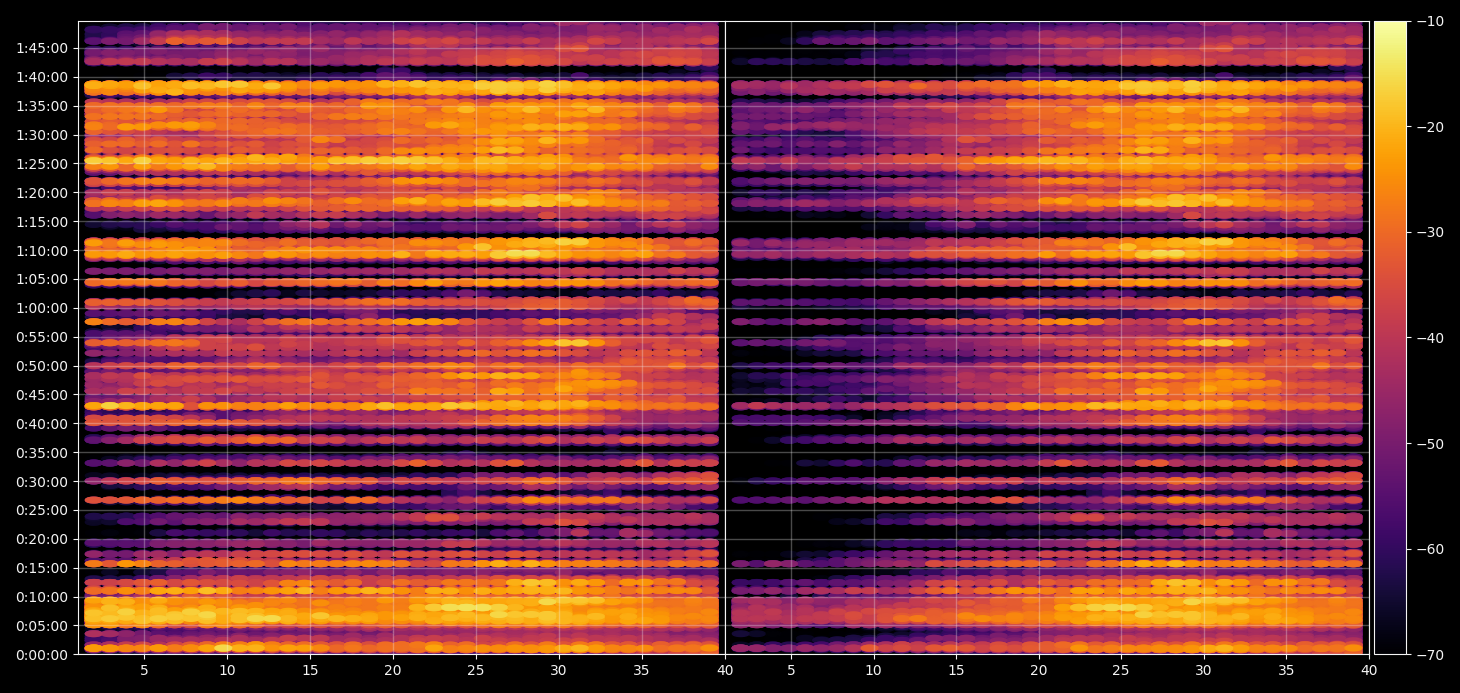Screen dimensions: 1460x693
Task: Click the 1:00:00 time axis label
Action: click(x=42, y=308)
